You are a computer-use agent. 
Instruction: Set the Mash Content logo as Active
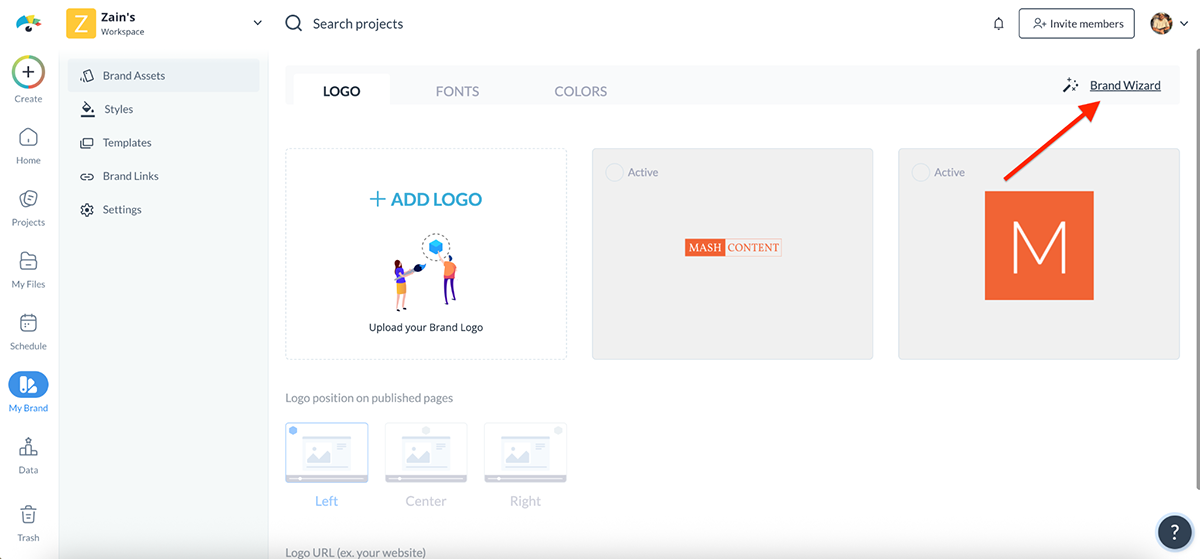coord(614,173)
